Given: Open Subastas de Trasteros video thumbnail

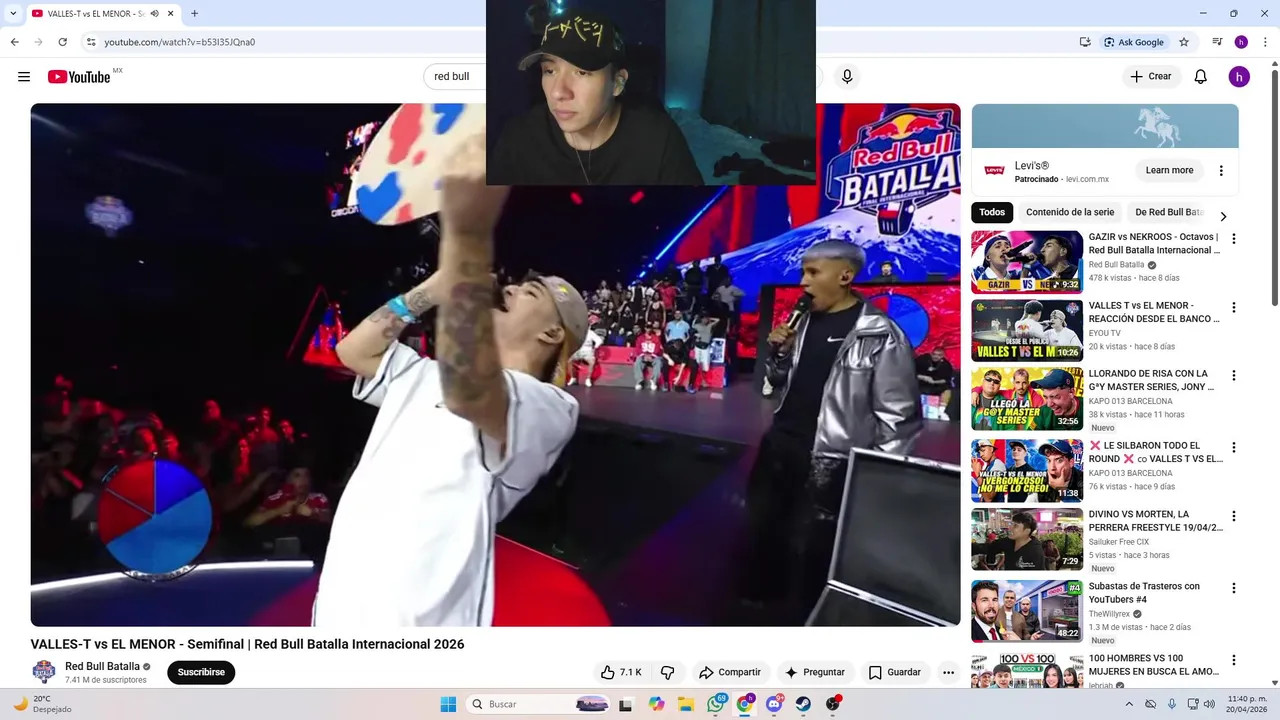Looking at the screenshot, I should click(x=1027, y=611).
